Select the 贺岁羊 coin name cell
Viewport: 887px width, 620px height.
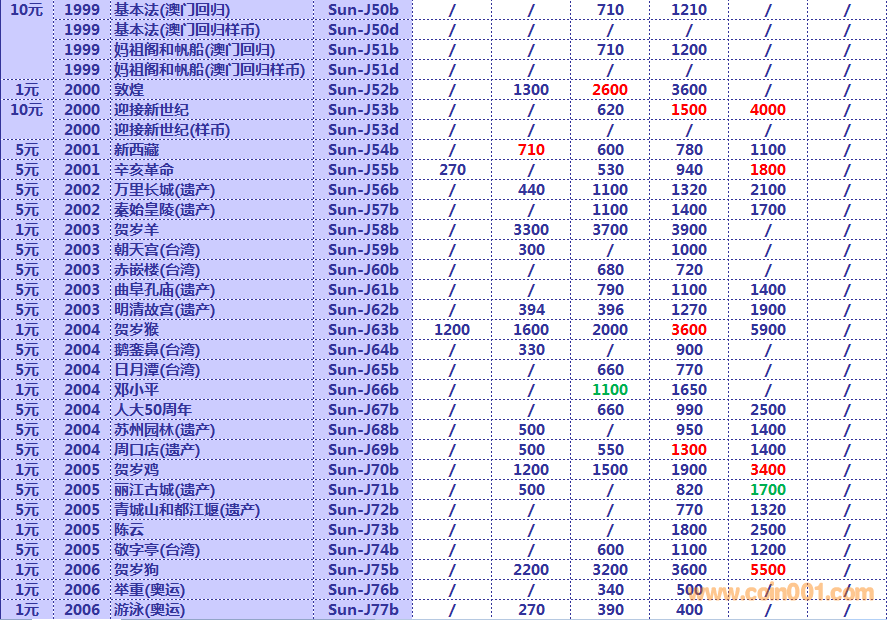136,230
